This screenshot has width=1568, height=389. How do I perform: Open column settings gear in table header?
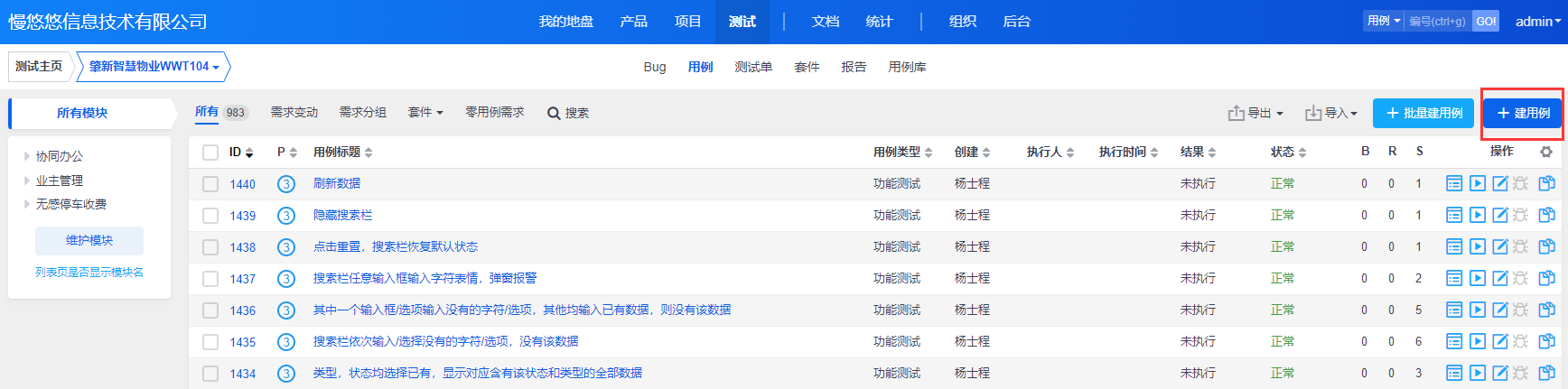1546,152
